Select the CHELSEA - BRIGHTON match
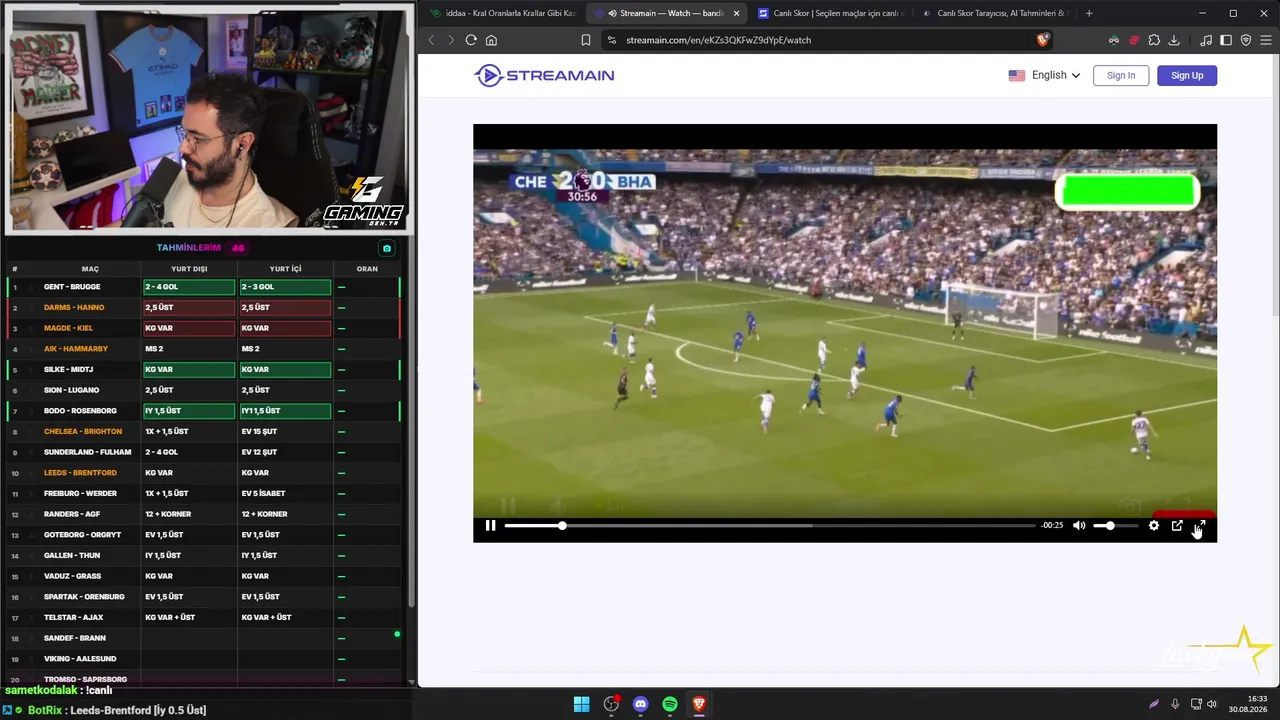The height and width of the screenshot is (720, 1280). pyautogui.click(x=83, y=431)
